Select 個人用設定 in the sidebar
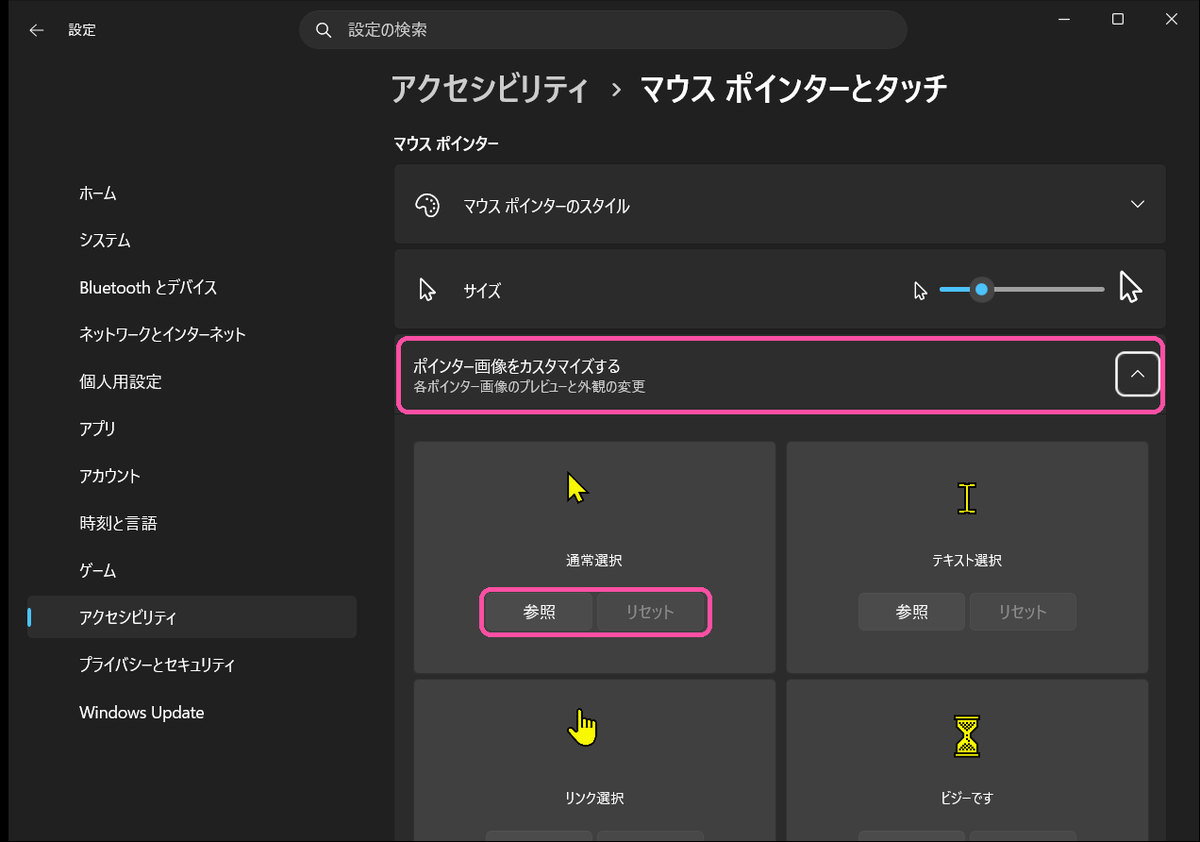This screenshot has height=842, width=1200. [x=192, y=382]
